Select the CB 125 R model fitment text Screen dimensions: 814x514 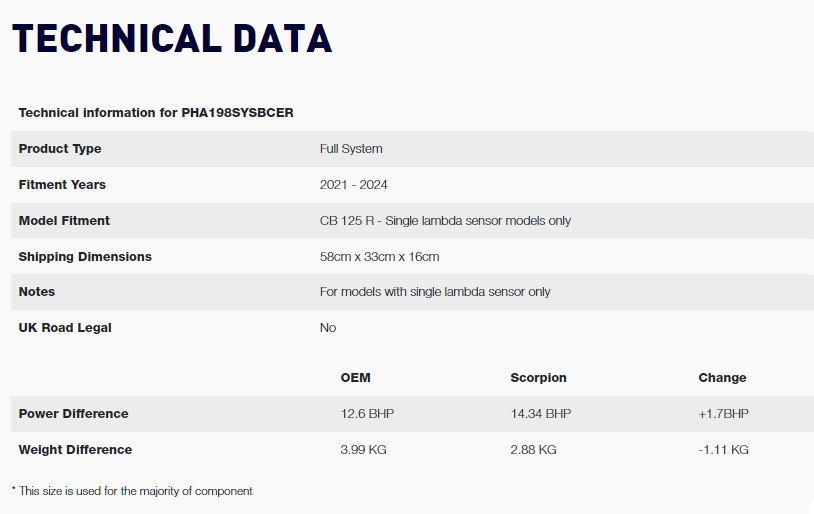[x=445, y=221]
